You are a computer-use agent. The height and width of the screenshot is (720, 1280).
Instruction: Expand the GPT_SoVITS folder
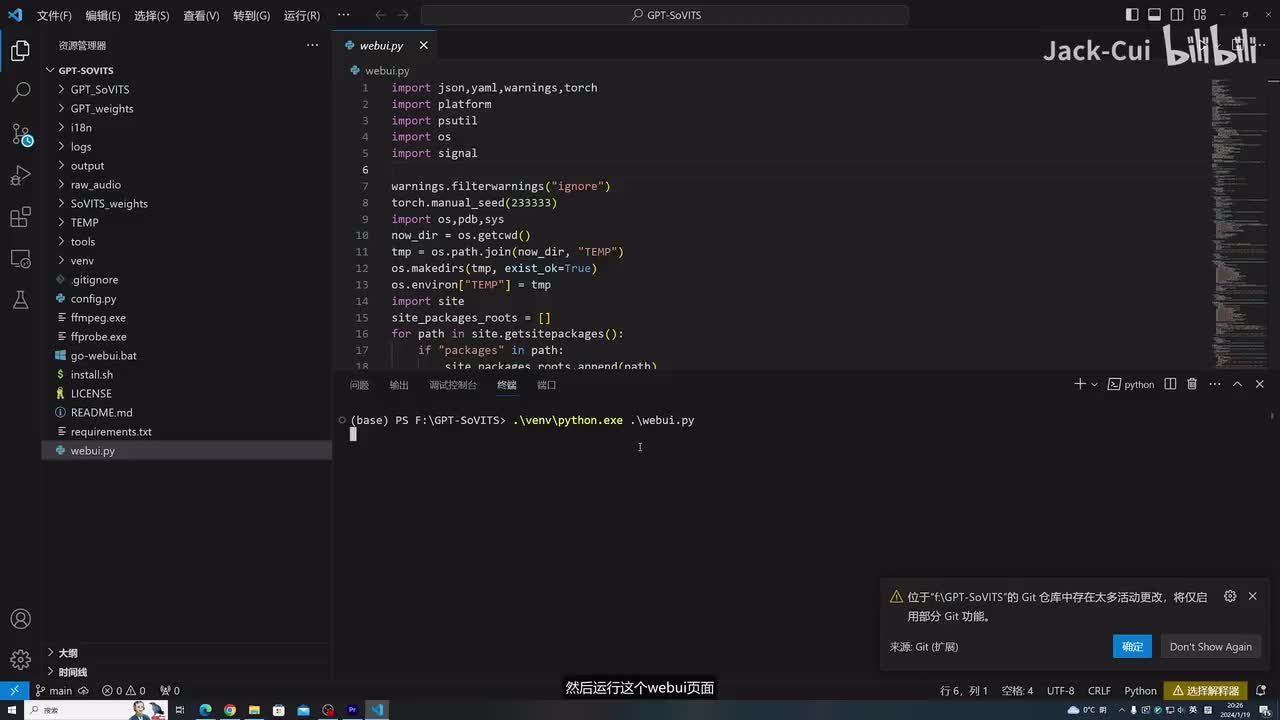(x=99, y=90)
